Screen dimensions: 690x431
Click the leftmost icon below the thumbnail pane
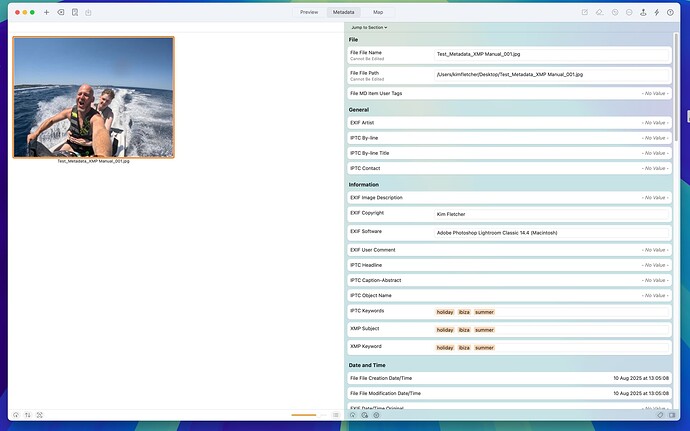(x=16, y=415)
